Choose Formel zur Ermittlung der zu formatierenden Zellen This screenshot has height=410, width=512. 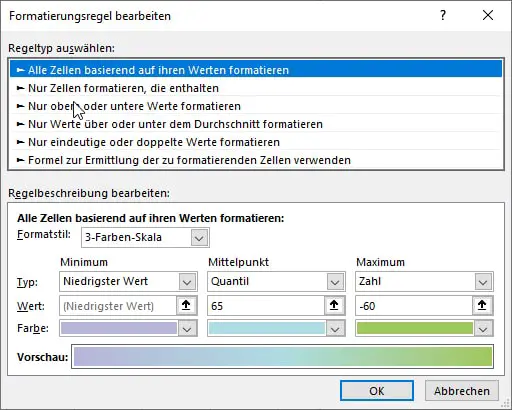pyautogui.click(x=256, y=160)
